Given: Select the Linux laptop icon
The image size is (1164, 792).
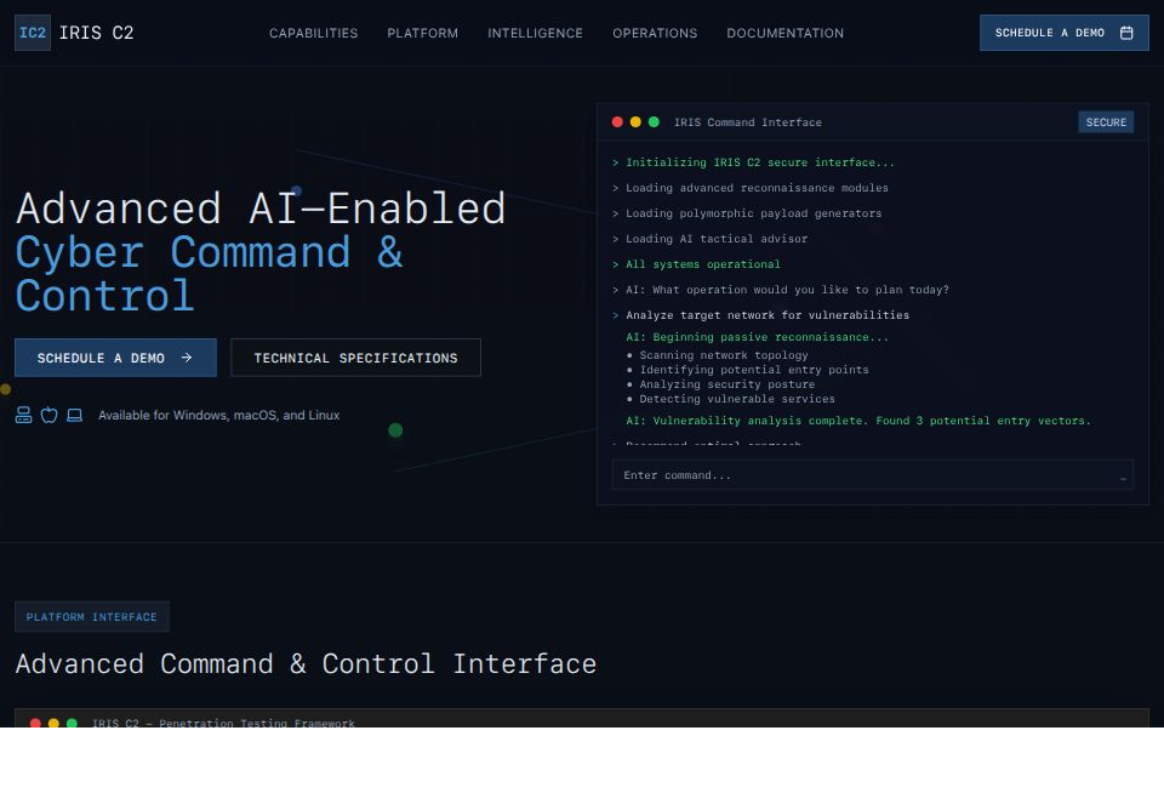Looking at the screenshot, I should tap(73, 414).
